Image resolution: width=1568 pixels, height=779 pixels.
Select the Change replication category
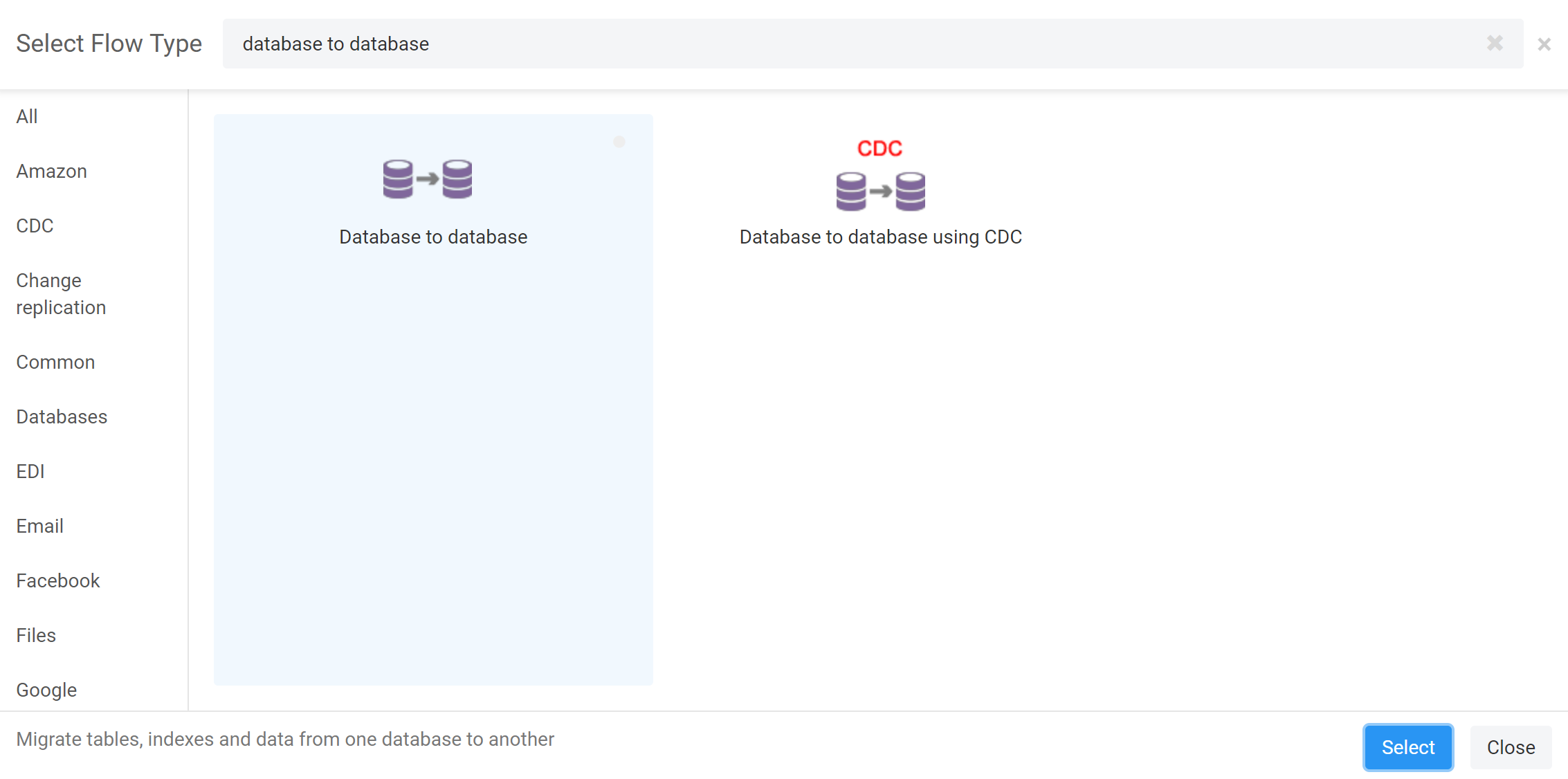[x=61, y=294]
